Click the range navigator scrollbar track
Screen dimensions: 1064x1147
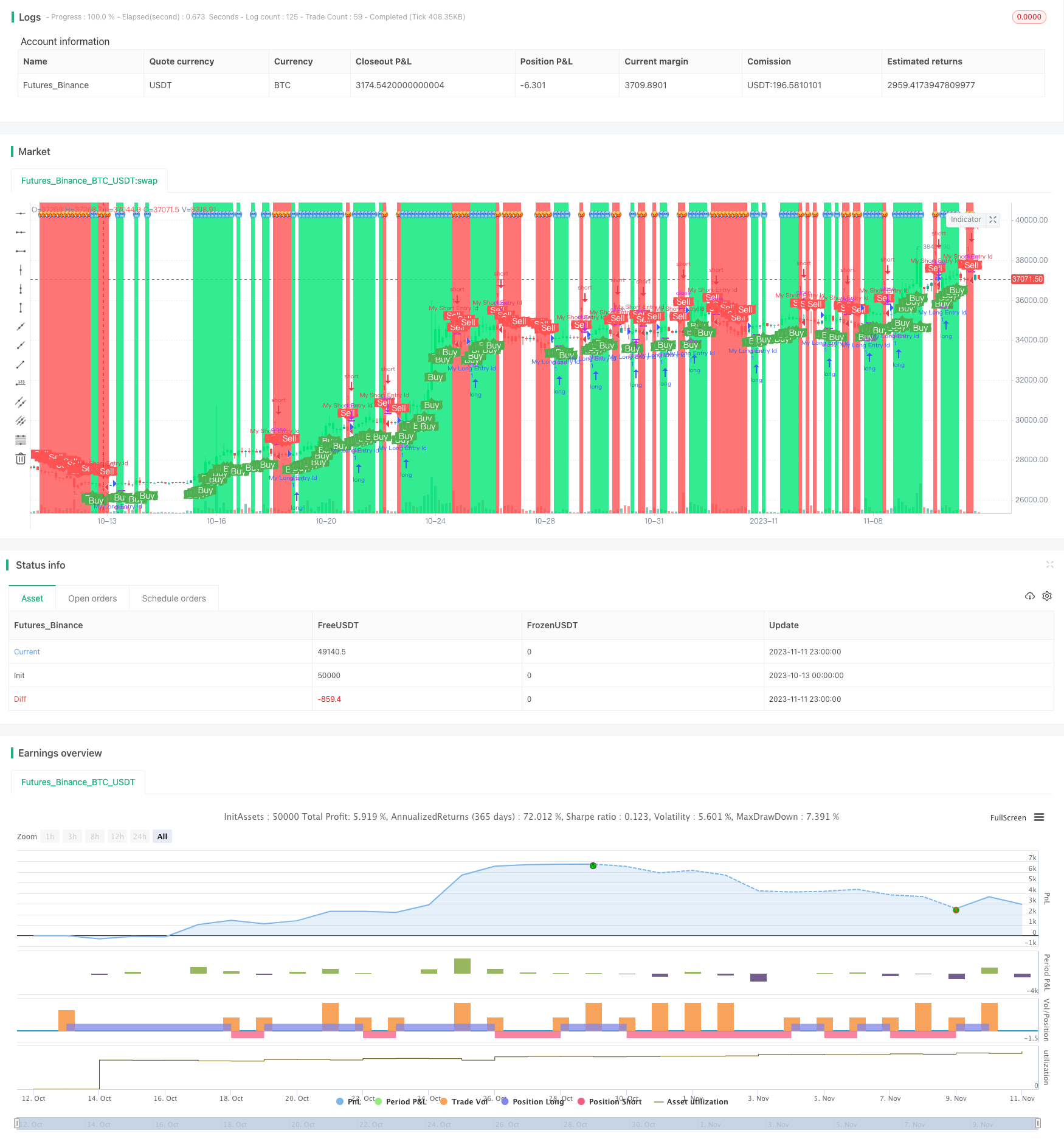pos(528,1123)
